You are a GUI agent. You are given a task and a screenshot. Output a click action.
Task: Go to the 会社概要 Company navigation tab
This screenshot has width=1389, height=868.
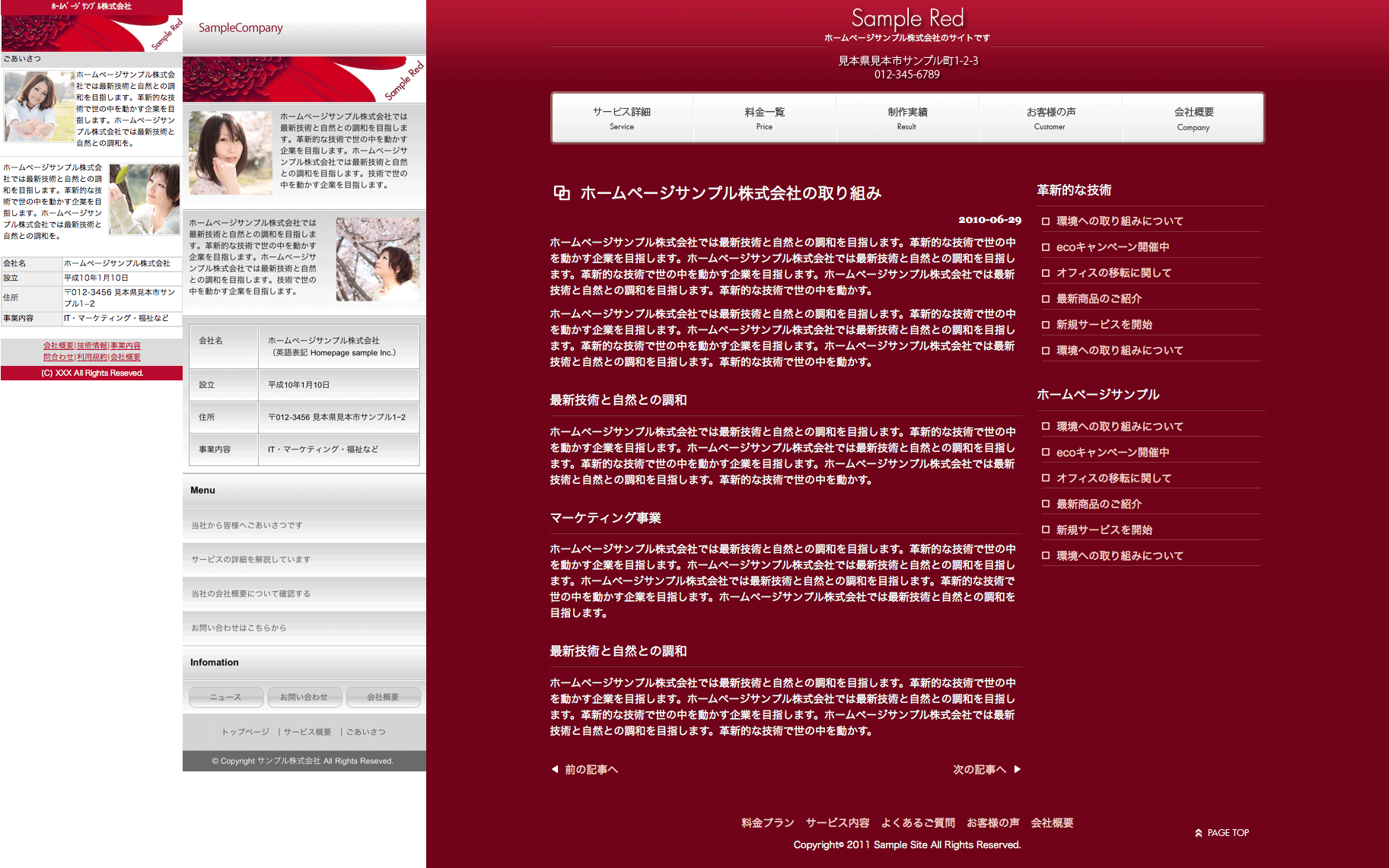click(1193, 118)
